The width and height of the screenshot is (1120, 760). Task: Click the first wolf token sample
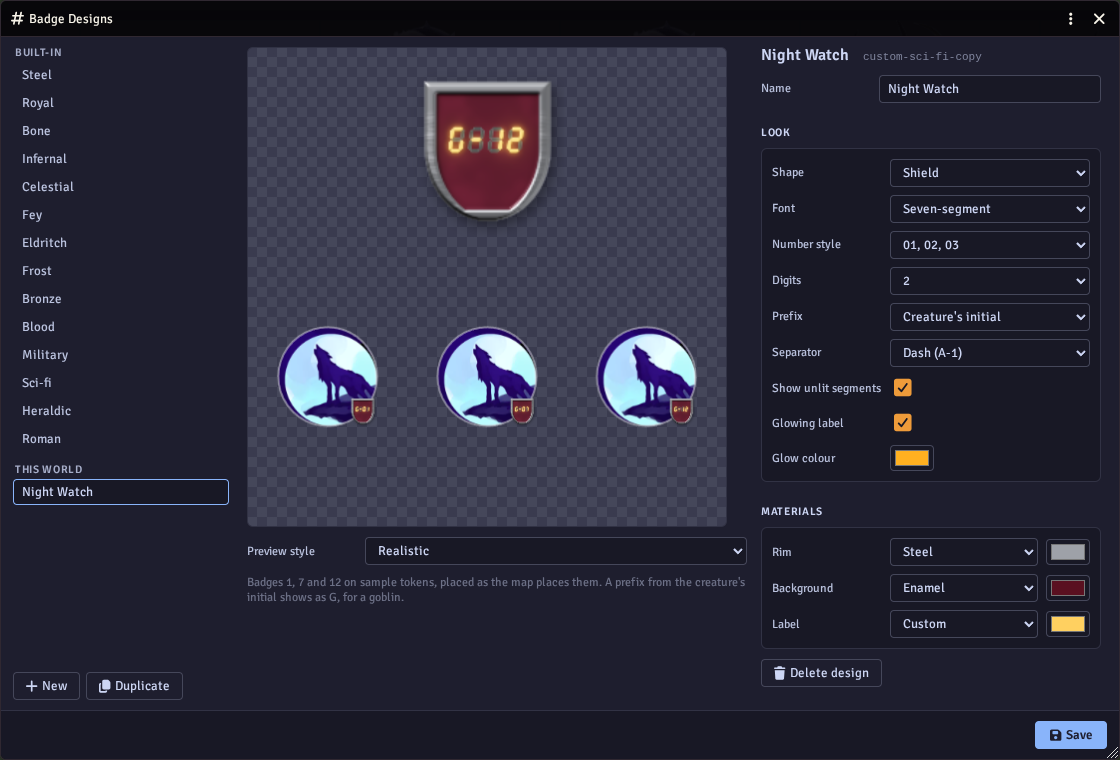pos(328,377)
